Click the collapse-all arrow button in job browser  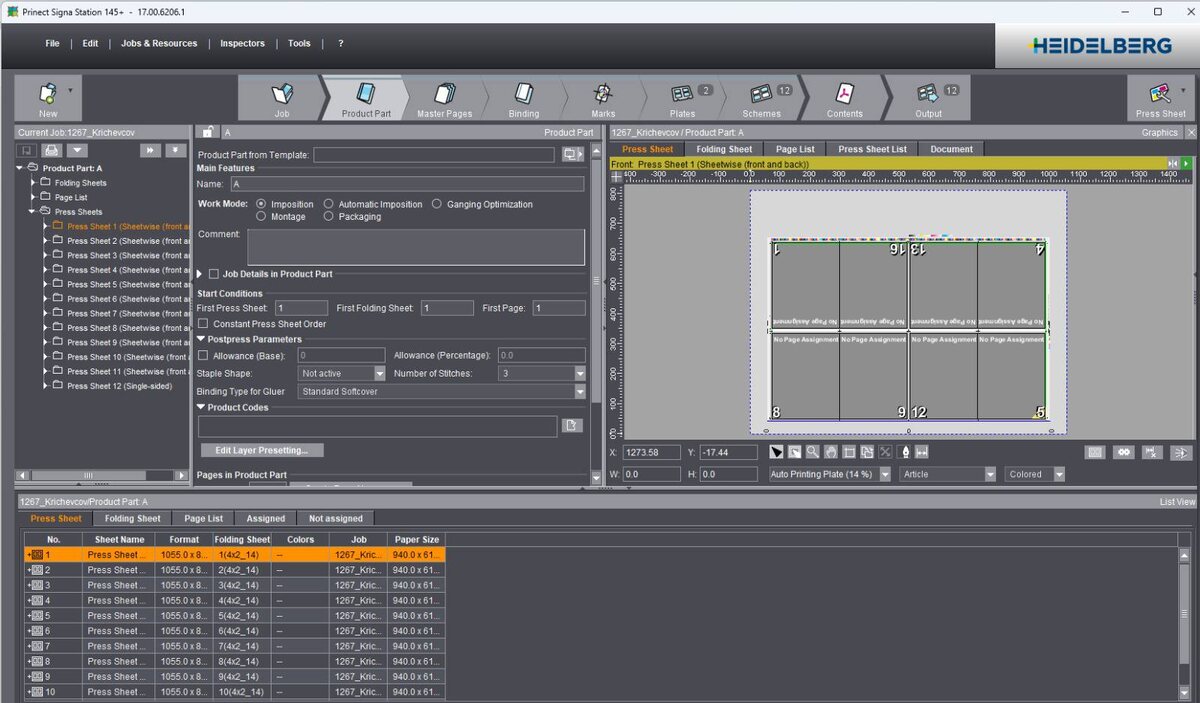pyautogui.click(x=175, y=150)
